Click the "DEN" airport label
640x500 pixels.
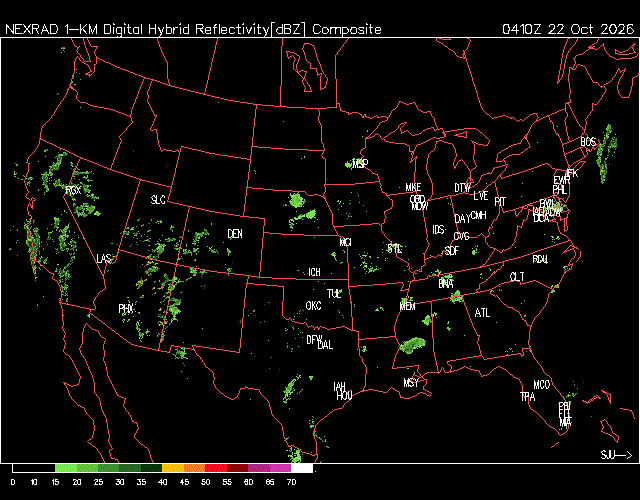235,234
